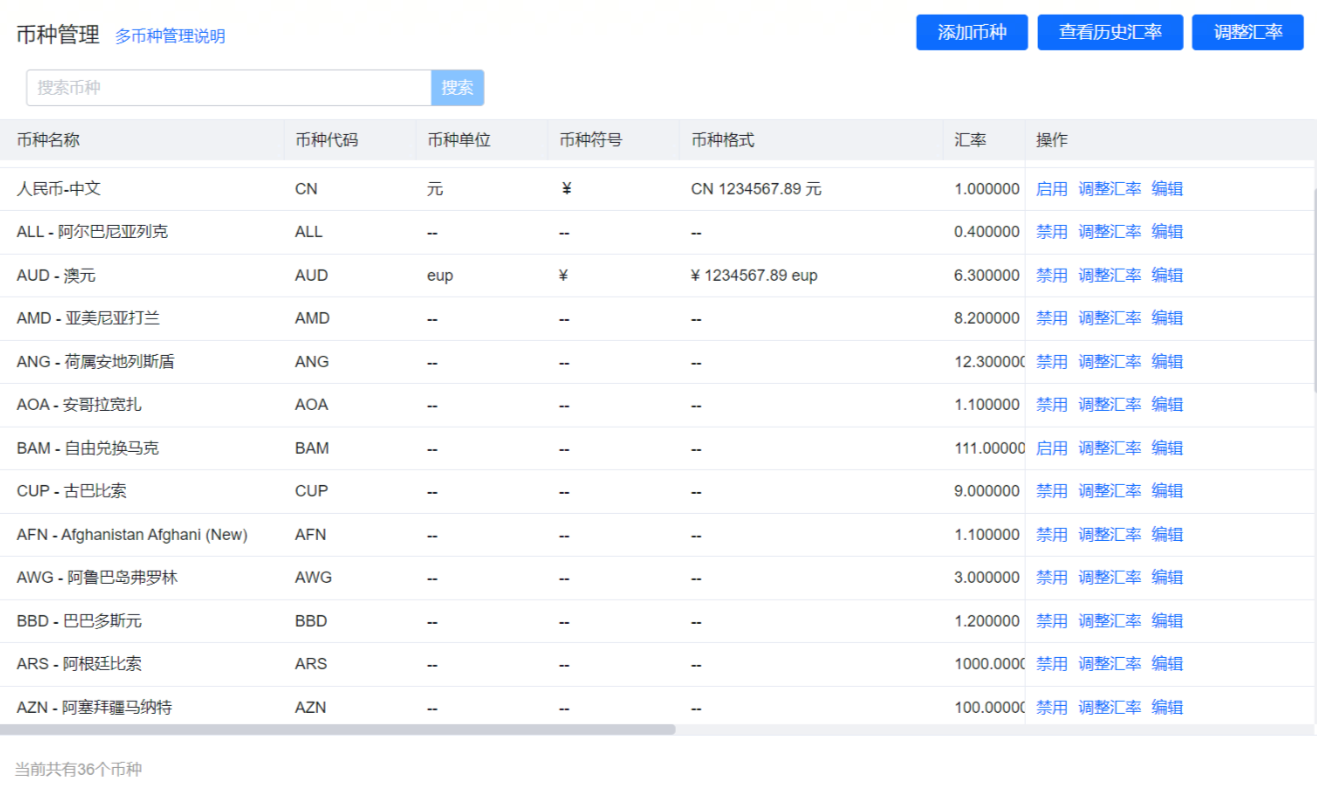Disable CUP 古巴比索
The height and width of the screenshot is (785, 1317).
click(x=1052, y=490)
